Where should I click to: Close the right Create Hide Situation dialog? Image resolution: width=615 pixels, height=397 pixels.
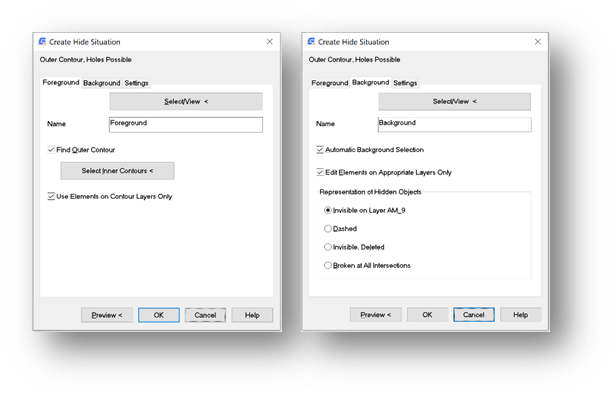538,42
